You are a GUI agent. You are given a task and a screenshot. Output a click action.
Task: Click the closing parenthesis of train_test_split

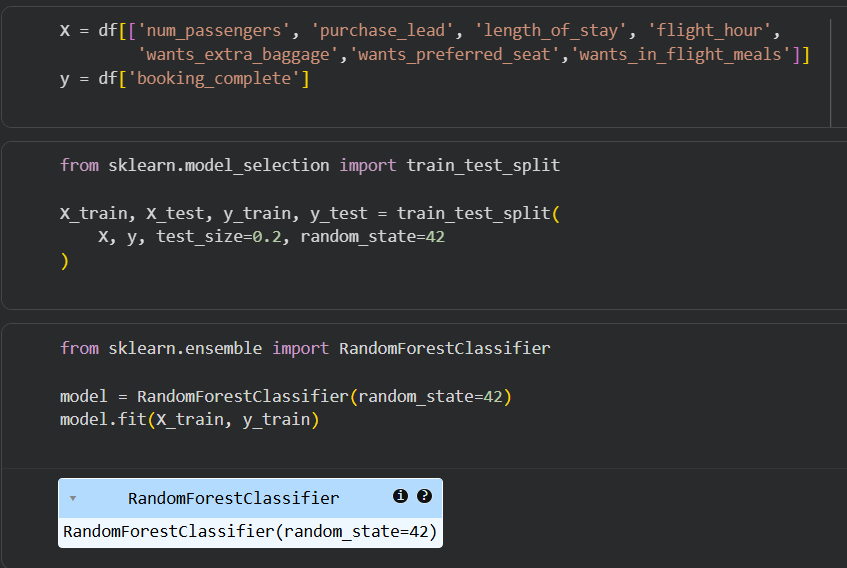coord(65,261)
